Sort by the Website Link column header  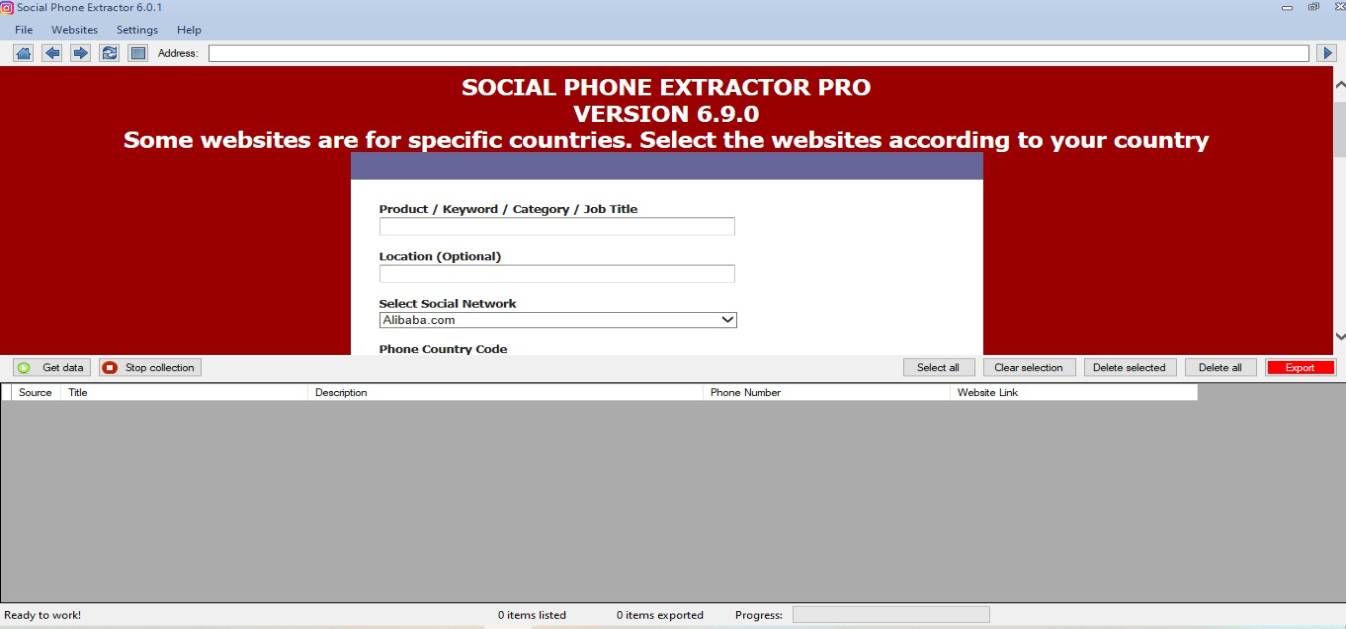tap(1073, 392)
